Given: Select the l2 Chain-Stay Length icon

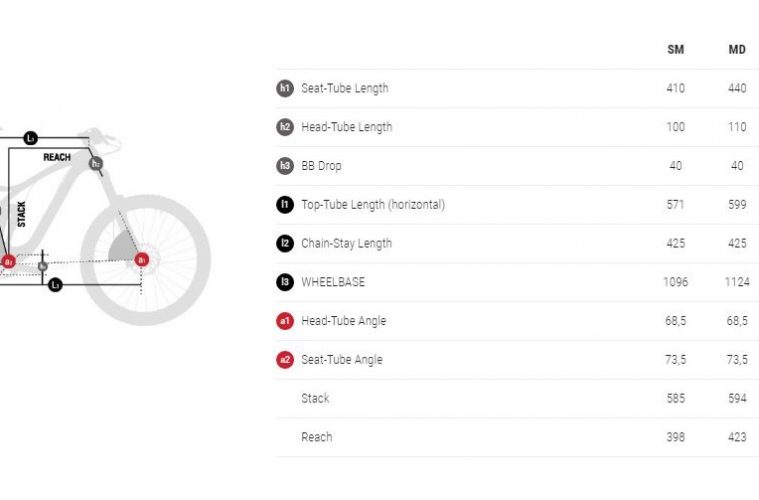Looking at the screenshot, I should pos(285,243).
